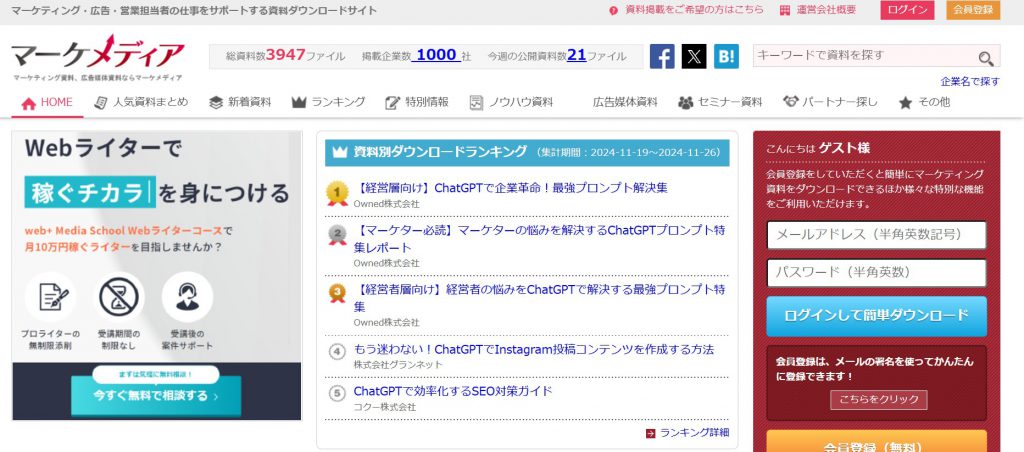Click the Webライター banner image
The height and width of the screenshot is (452, 1024).
pyautogui.click(x=157, y=276)
